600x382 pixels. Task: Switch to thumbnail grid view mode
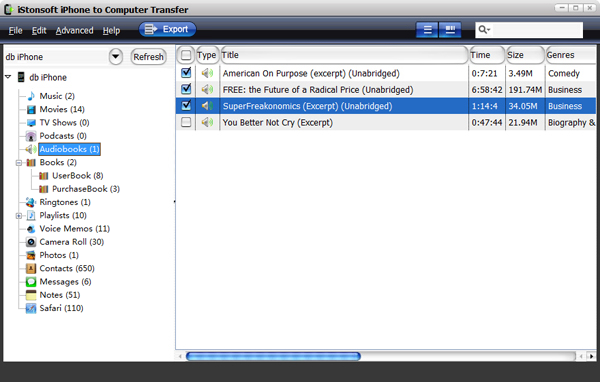[x=450, y=30]
